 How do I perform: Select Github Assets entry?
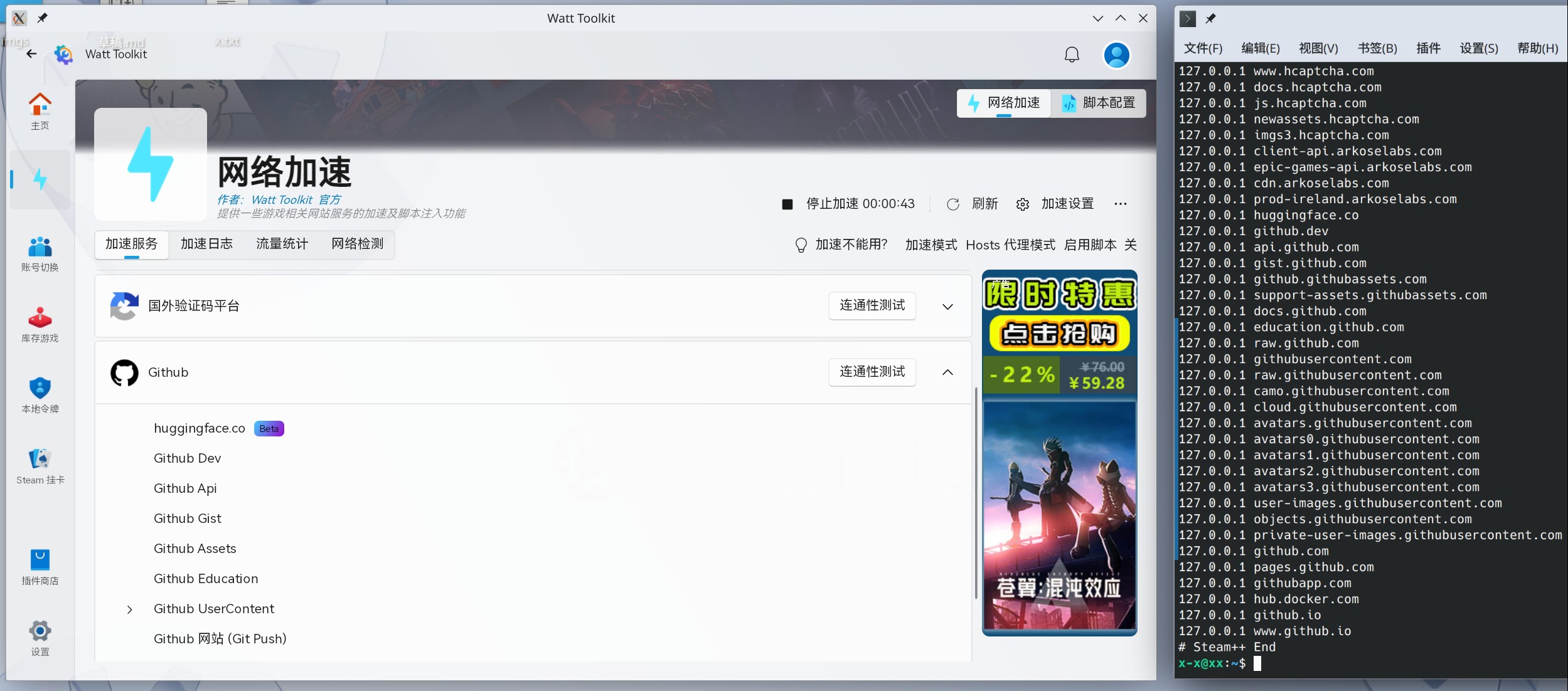tap(195, 549)
